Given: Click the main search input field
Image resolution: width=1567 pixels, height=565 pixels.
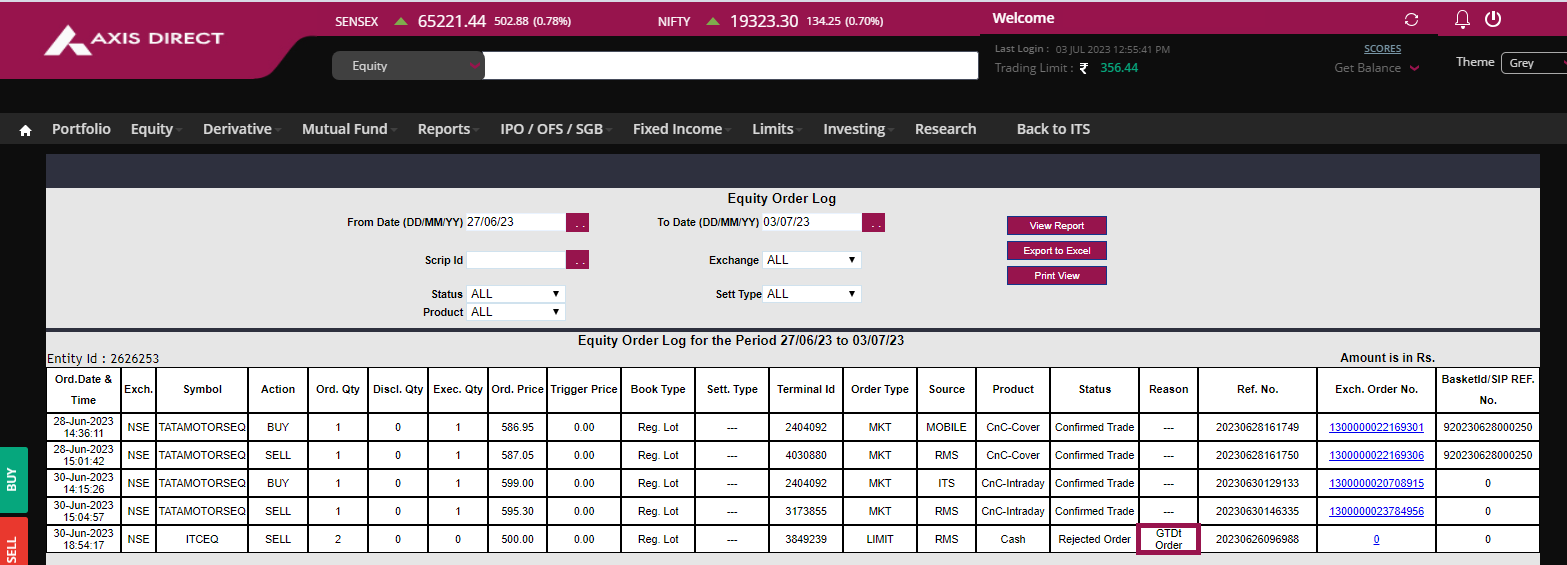Looking at the screenshot, I should point(730,66).
